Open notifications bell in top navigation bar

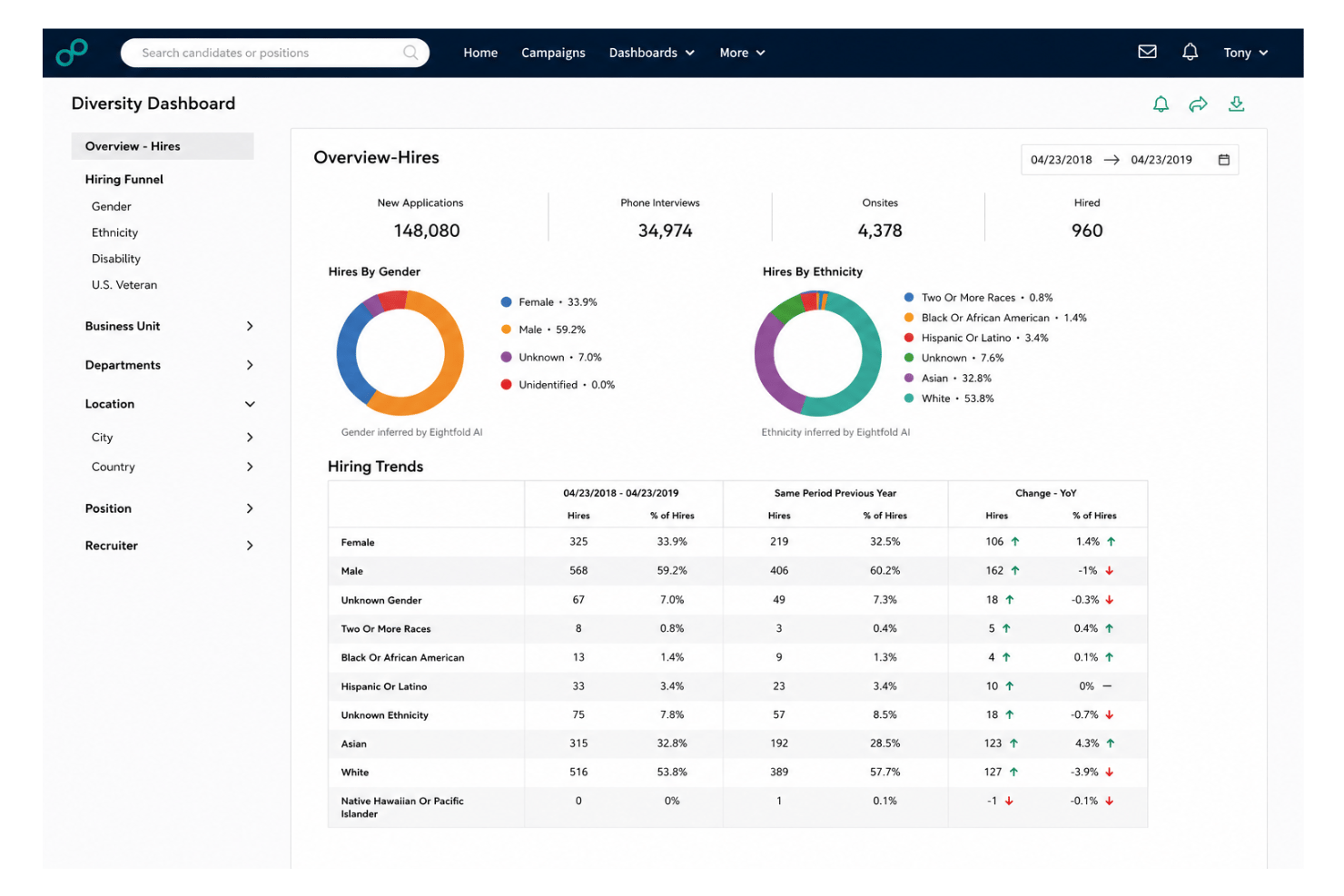(x=1190, y=52)
